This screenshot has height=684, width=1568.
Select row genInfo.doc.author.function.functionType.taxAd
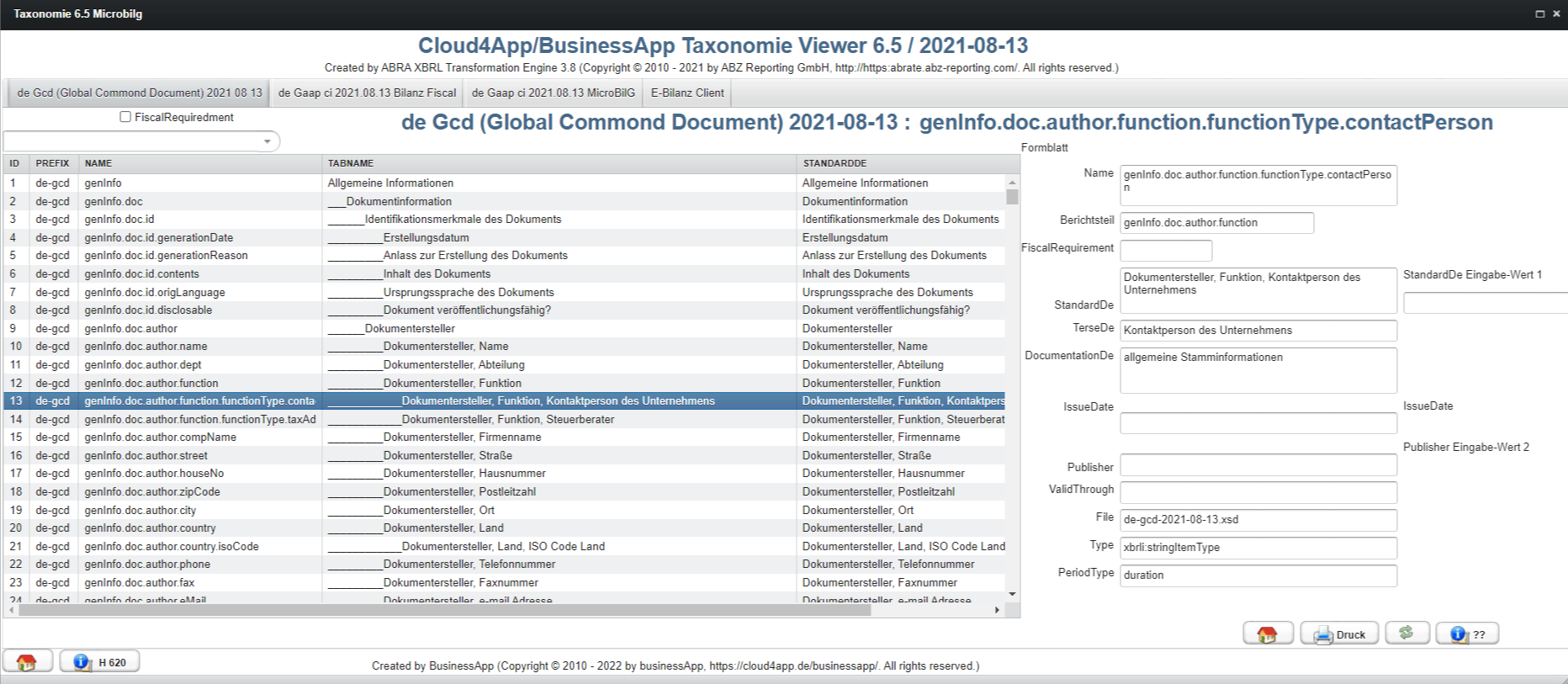tap(504, 419)
